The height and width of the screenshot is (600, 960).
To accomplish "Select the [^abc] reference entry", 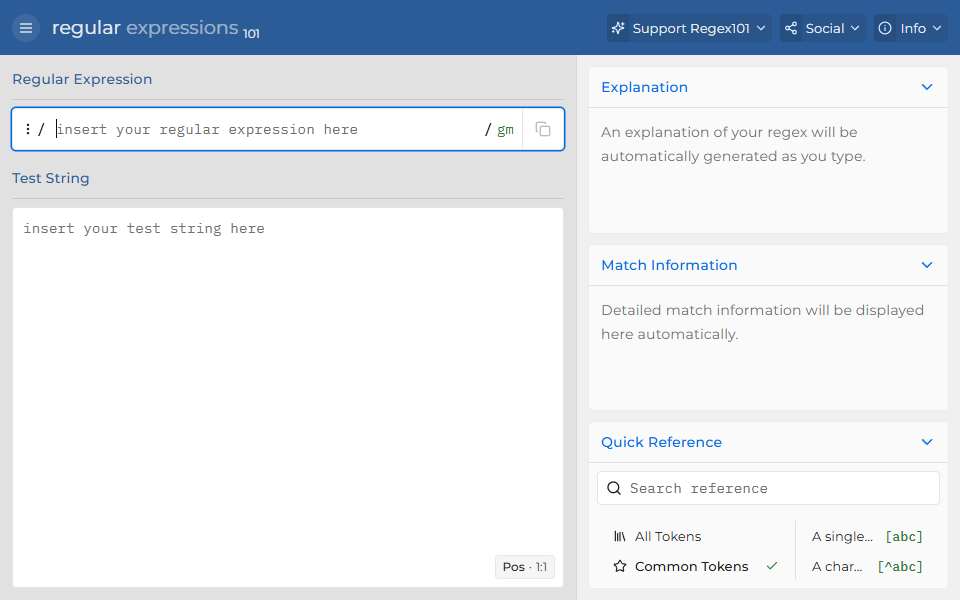I will pyautogui.click(x=867, y=566).
